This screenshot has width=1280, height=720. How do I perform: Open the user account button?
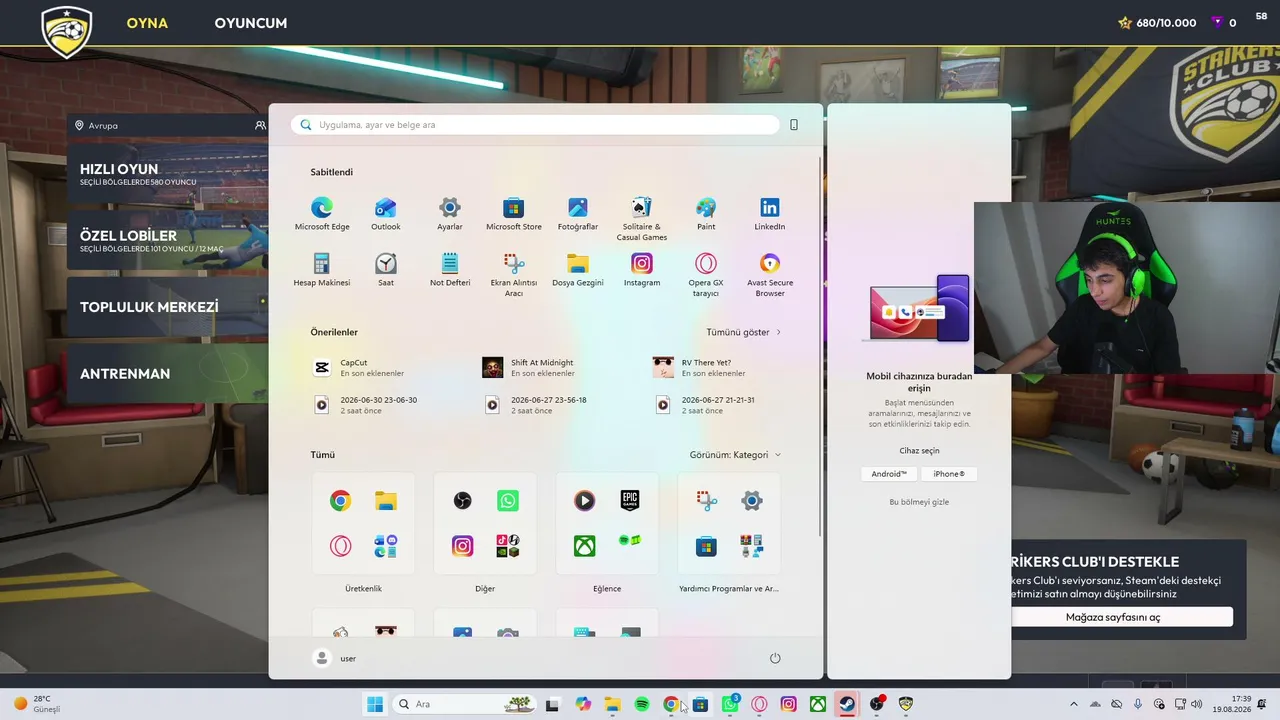(x=335, y=658)
